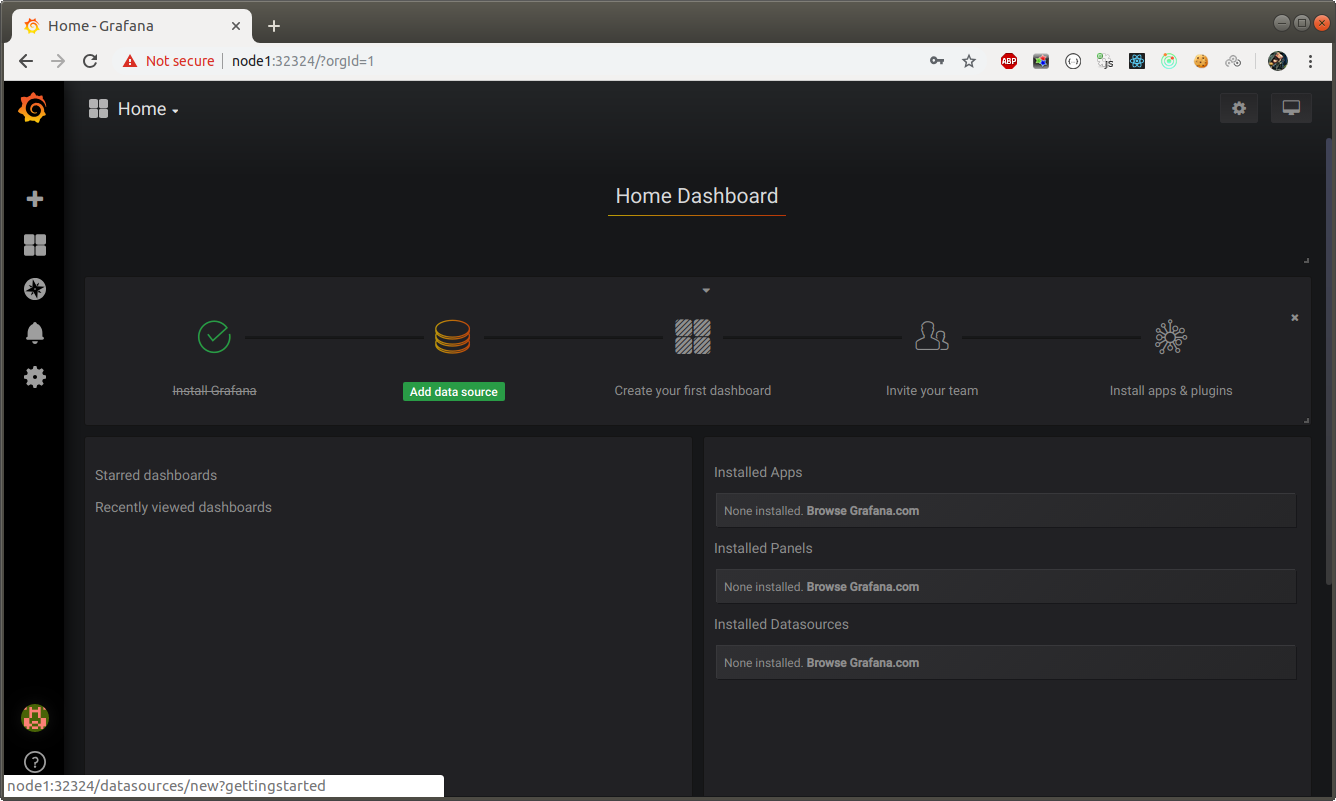Open the Create plus menu in the sidebar
Screen dimensions: 1336x801
tap(35, 199)
